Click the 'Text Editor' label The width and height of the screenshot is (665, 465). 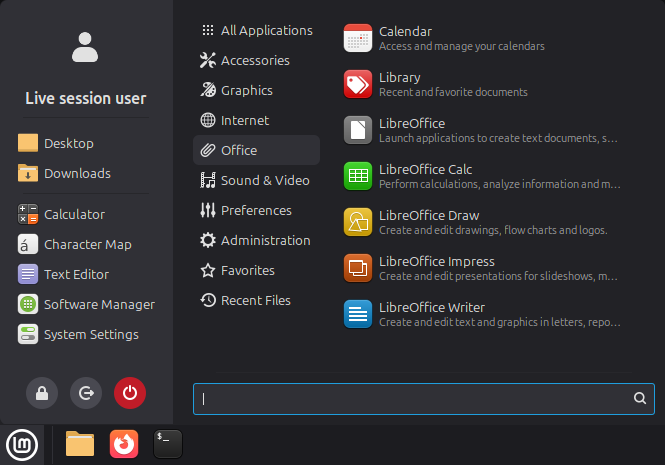tap(76, 275)
